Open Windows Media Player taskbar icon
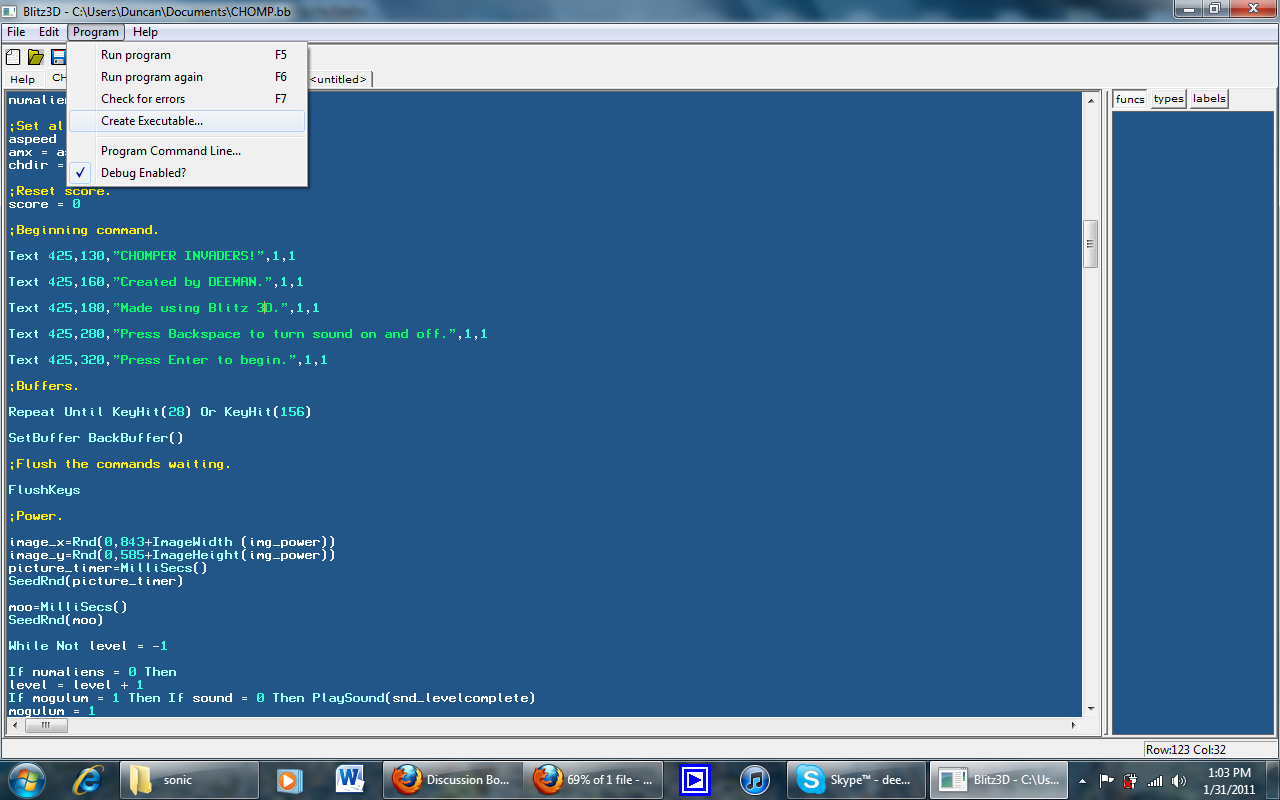Image resolution: width=1280 pixels, height=800 pixels. coord(290,779)
